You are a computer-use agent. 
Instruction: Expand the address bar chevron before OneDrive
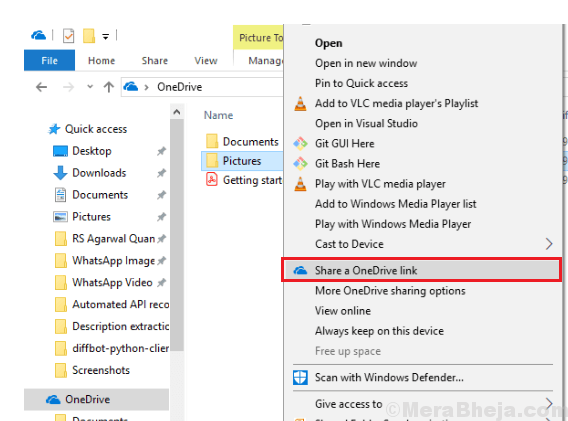pos(146,87)
